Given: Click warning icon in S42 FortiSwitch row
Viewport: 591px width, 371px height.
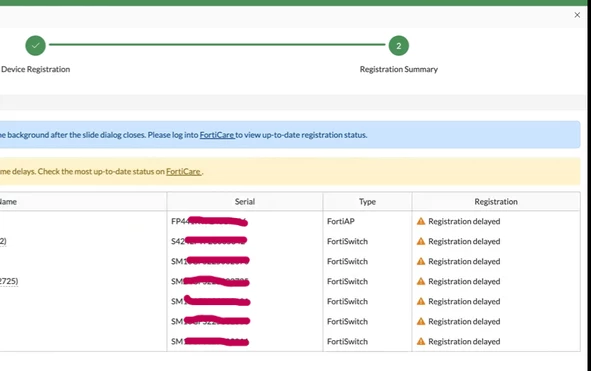Looking at the screenshot, I should point(421,241).
